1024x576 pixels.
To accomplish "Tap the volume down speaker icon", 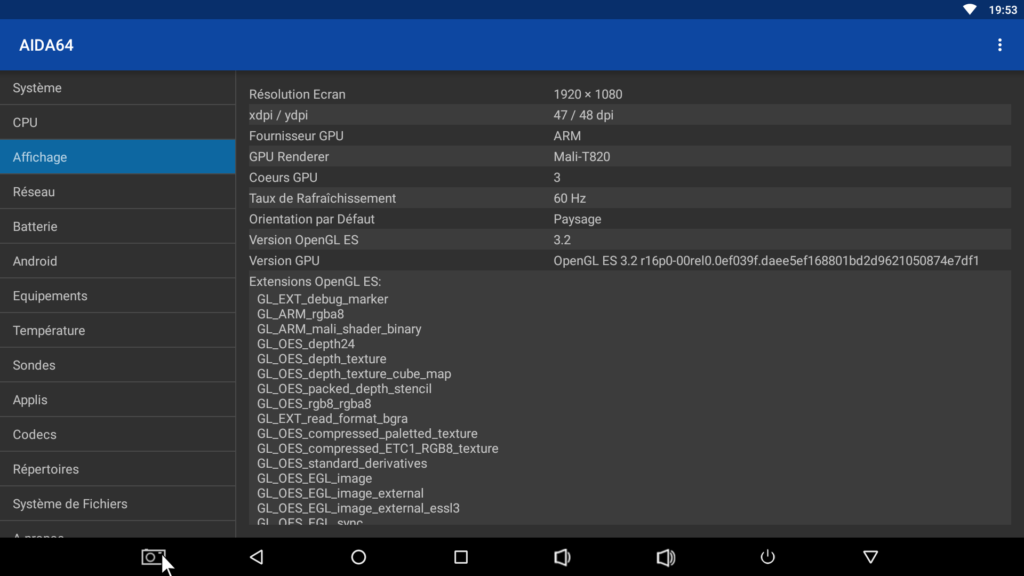I will [x=562, y=557].
